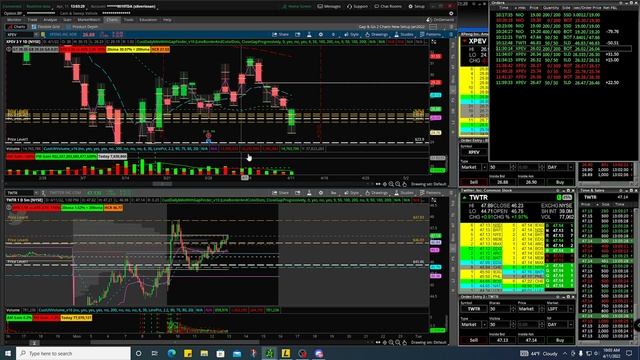This screenshot has width=640, height=360.
Task: Click inside ask 26.90 in XPEV order entry
Action: click(x=531, y=182)
